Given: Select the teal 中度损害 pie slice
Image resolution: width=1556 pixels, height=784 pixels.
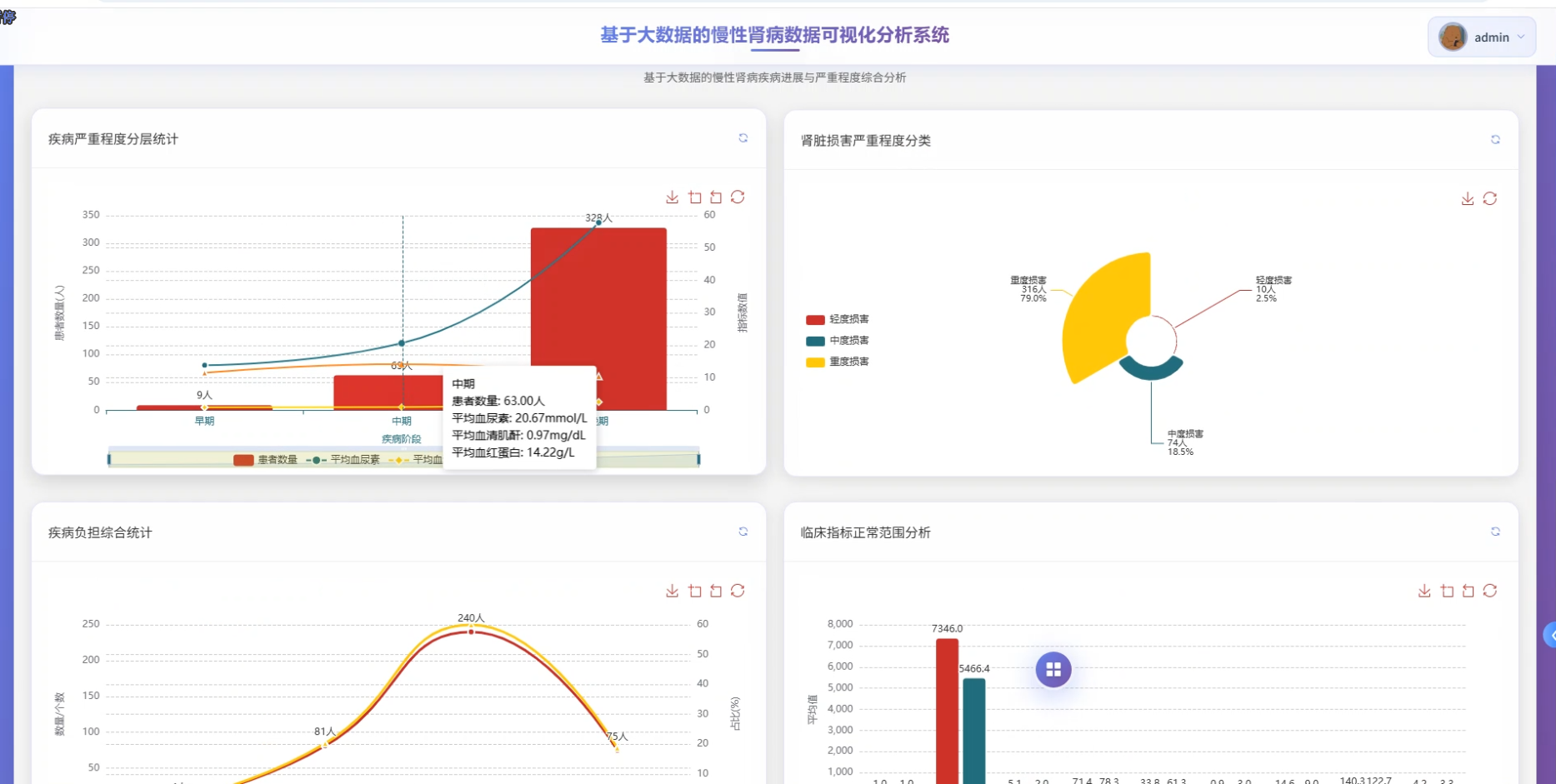Looking at the screenshot, I should (x=1151, y=369).
